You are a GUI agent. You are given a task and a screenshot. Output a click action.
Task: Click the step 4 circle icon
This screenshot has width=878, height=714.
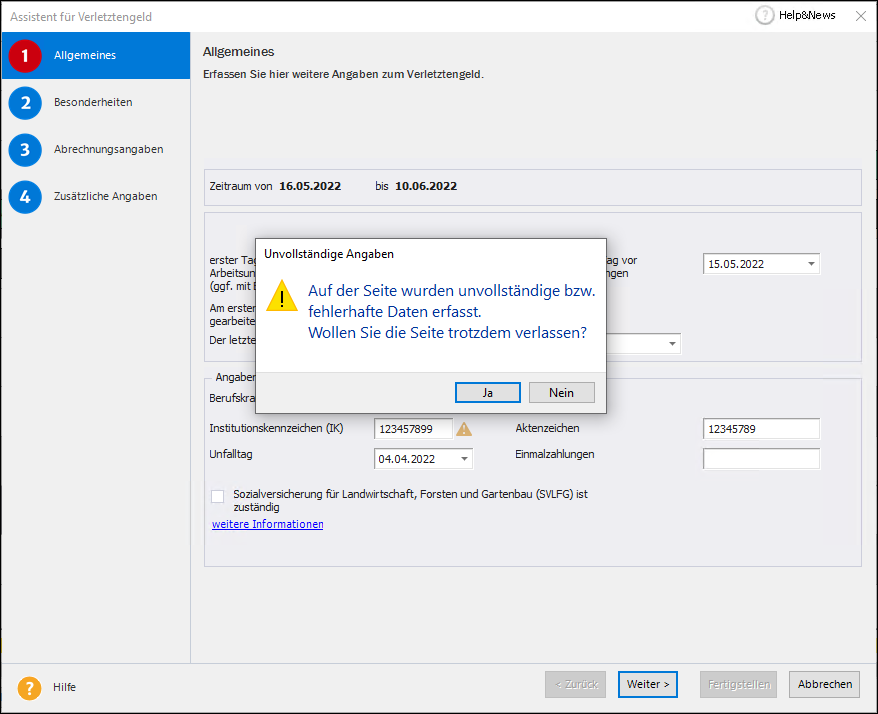pos(25,197)
